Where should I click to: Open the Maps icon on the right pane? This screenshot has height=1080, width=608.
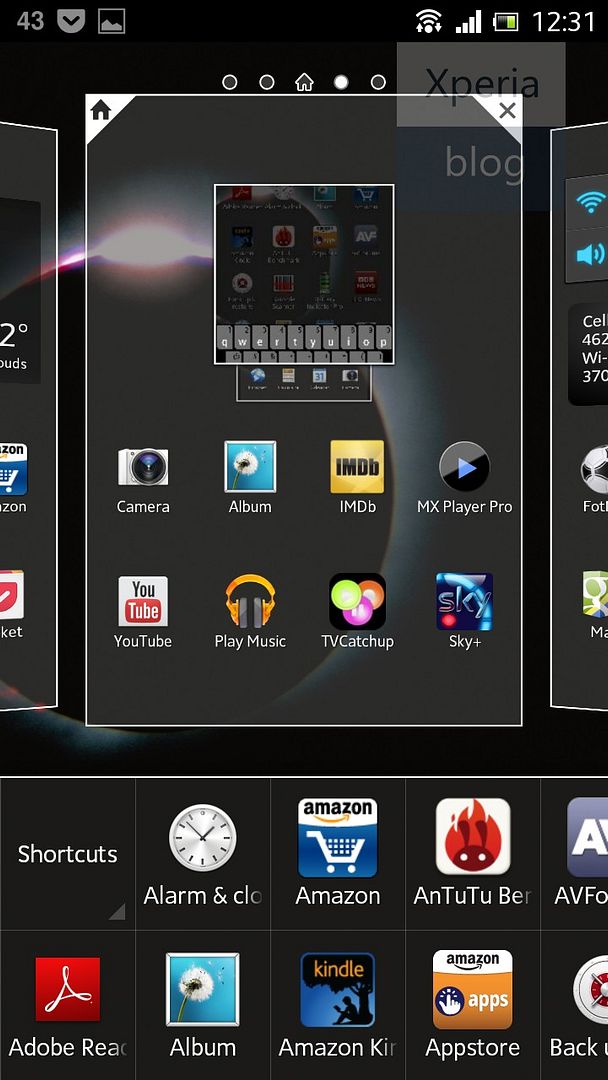(594, 604)
